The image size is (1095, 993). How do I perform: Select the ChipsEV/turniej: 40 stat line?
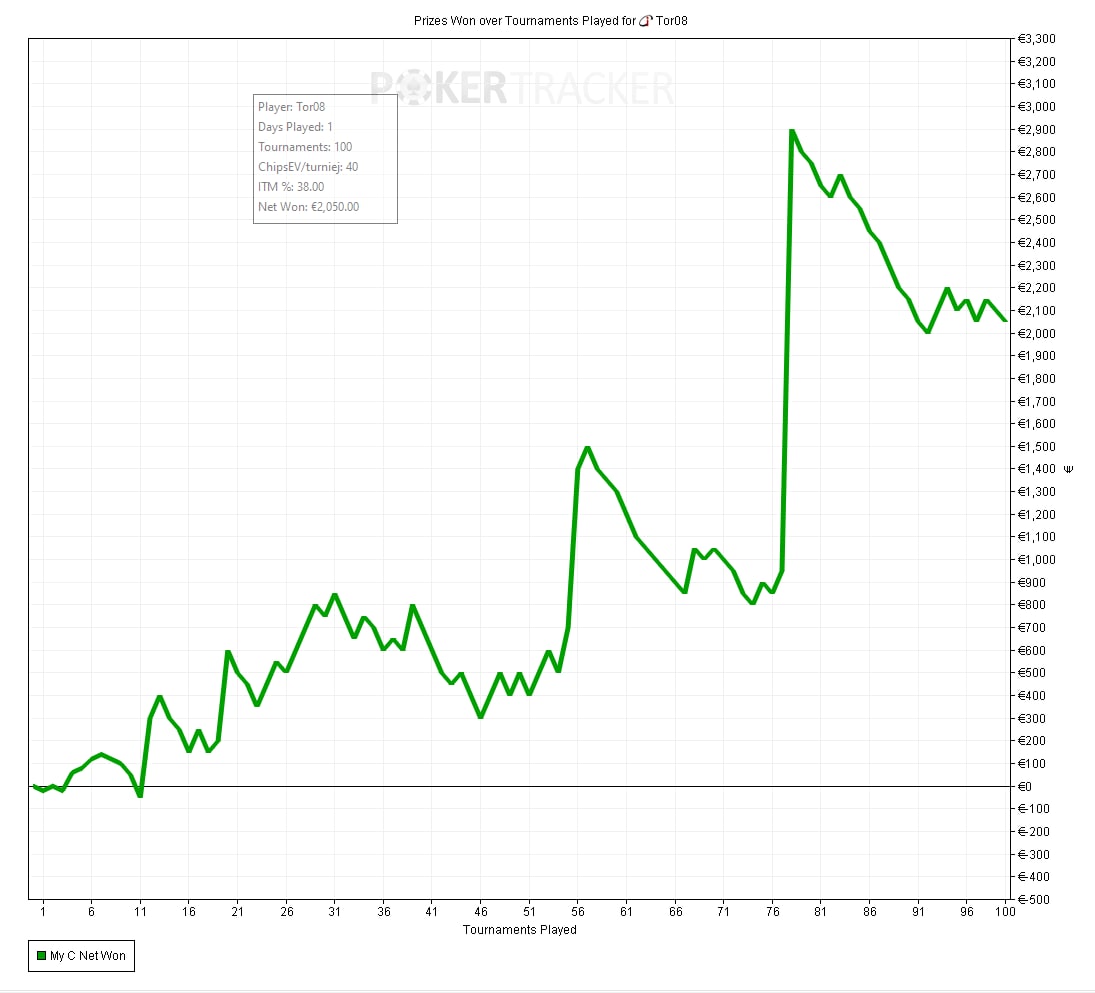click(308, 167)
